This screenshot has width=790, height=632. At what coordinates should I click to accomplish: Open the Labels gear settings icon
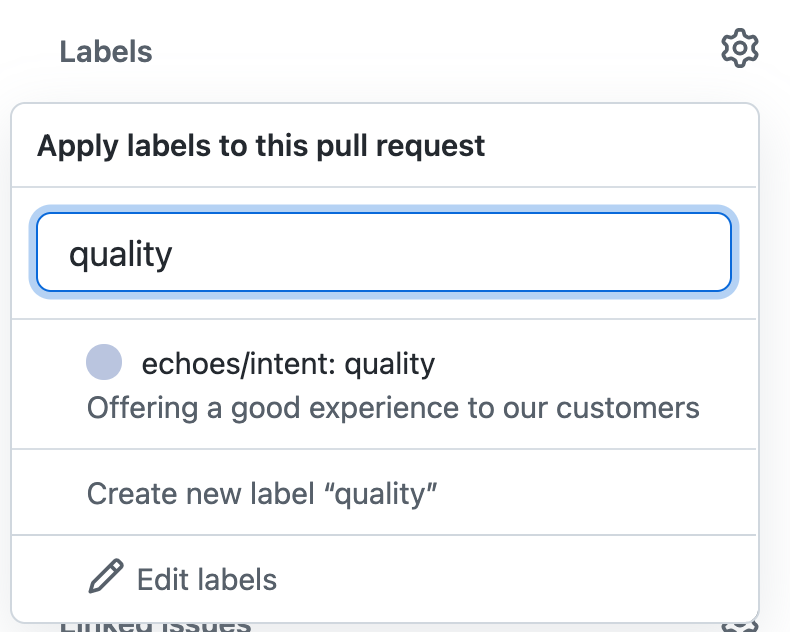click(x=739, y=48)
